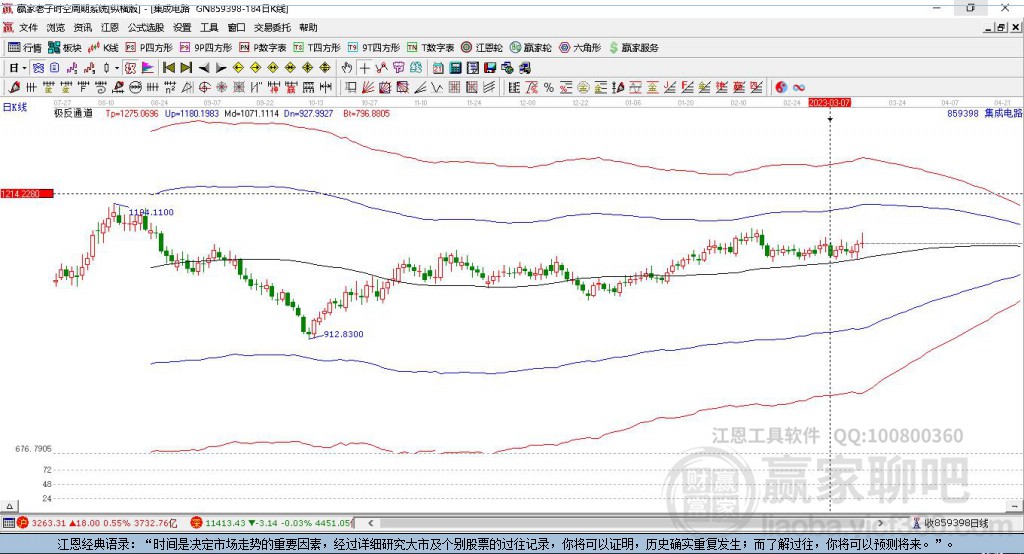Select the polyline drawing tool

(381, 68)
